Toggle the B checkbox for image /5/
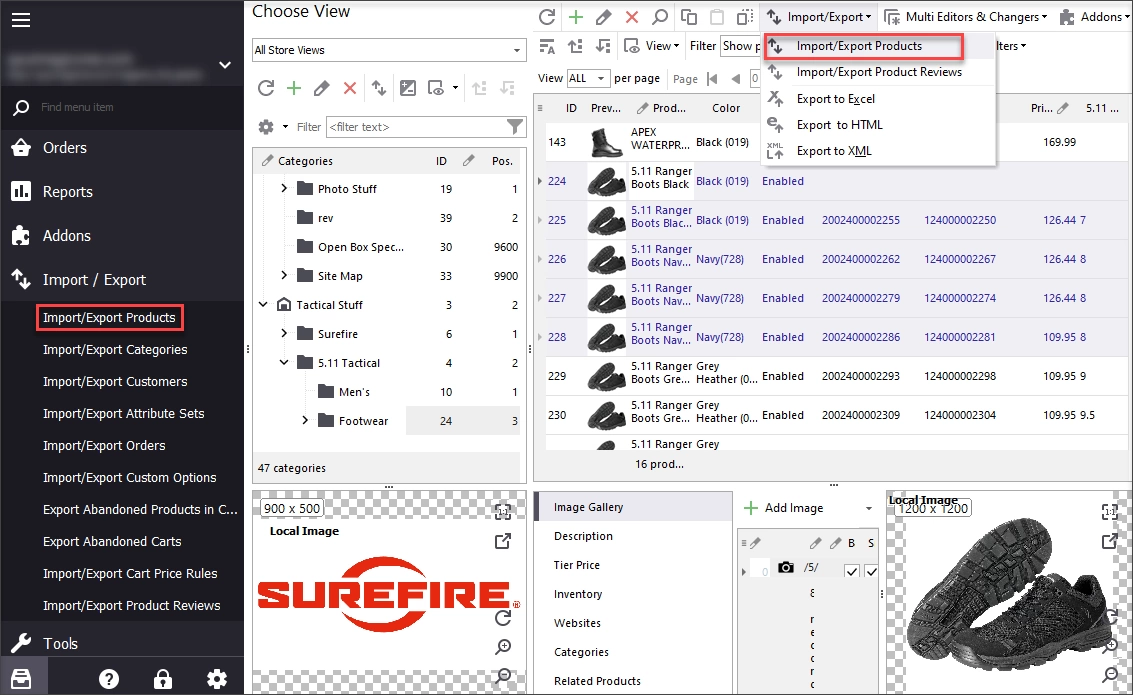The height and width of the screenshot is (695, 1133). (x=852, y=571)
